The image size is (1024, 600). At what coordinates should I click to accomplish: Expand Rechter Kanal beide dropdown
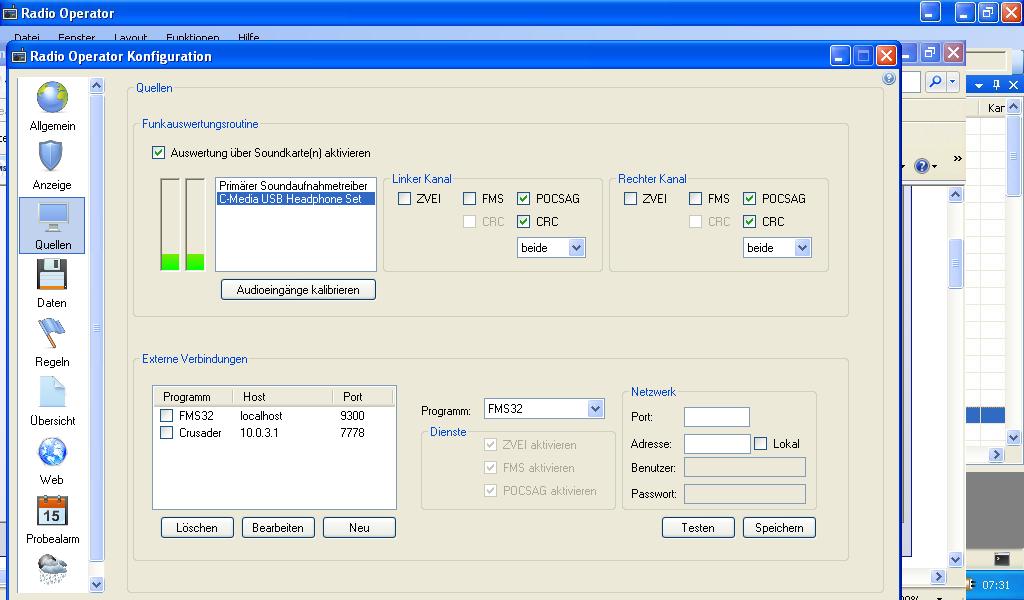coord(801,248)
